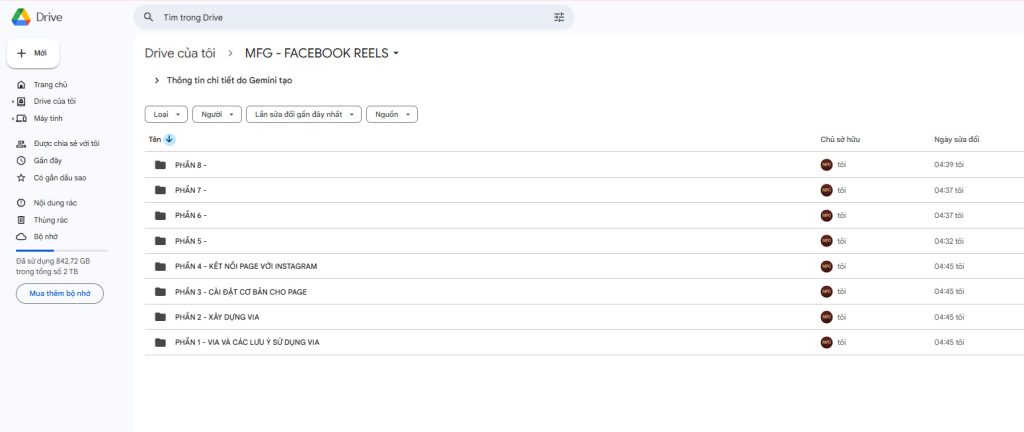Open Lần sửa đổi gần đây nhất filter
This screenshot has width=1024, height=432.
point(304,114)
